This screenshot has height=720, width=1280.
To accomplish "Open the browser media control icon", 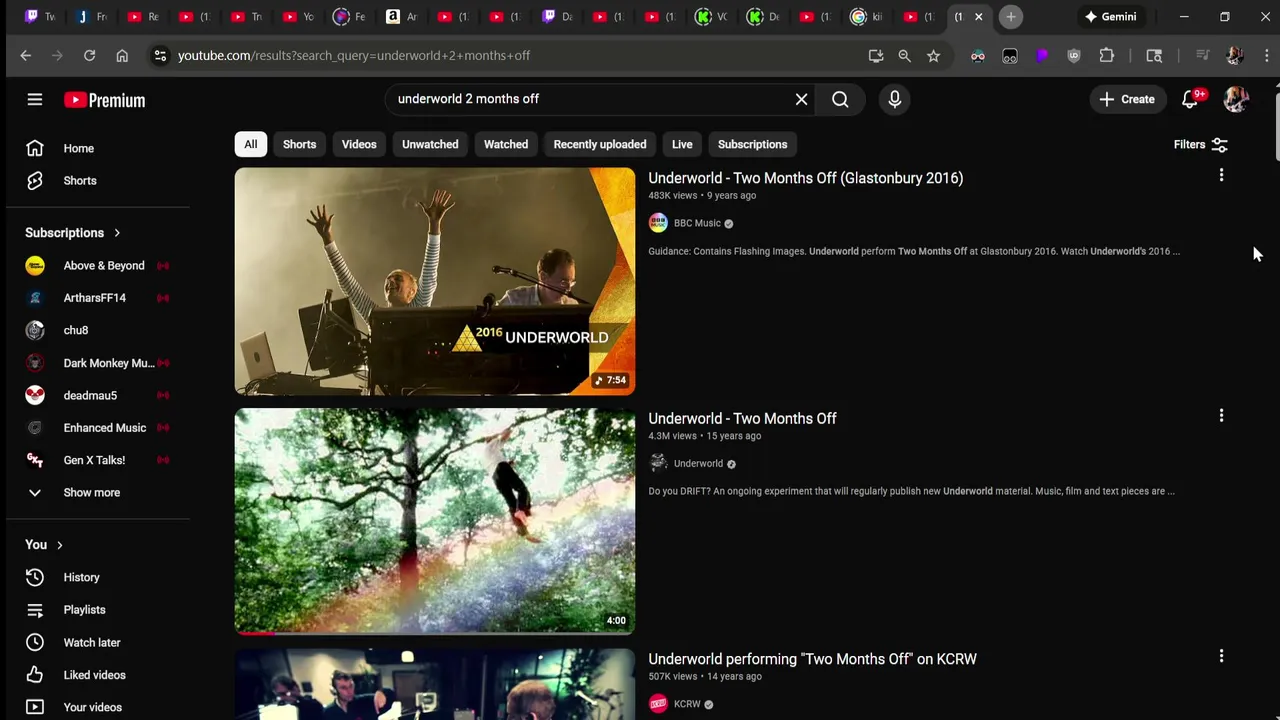I will pyautogui.click(x=1203, y=56).
